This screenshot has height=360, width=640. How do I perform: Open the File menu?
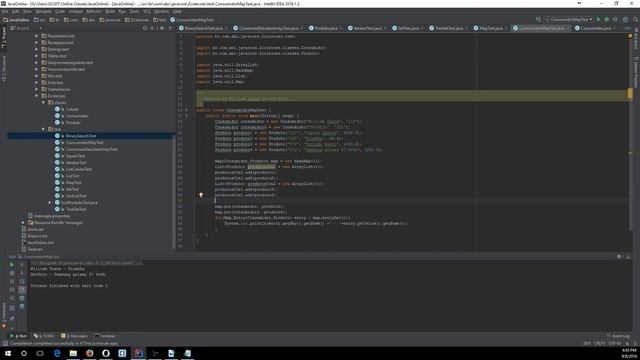point(5,11)
